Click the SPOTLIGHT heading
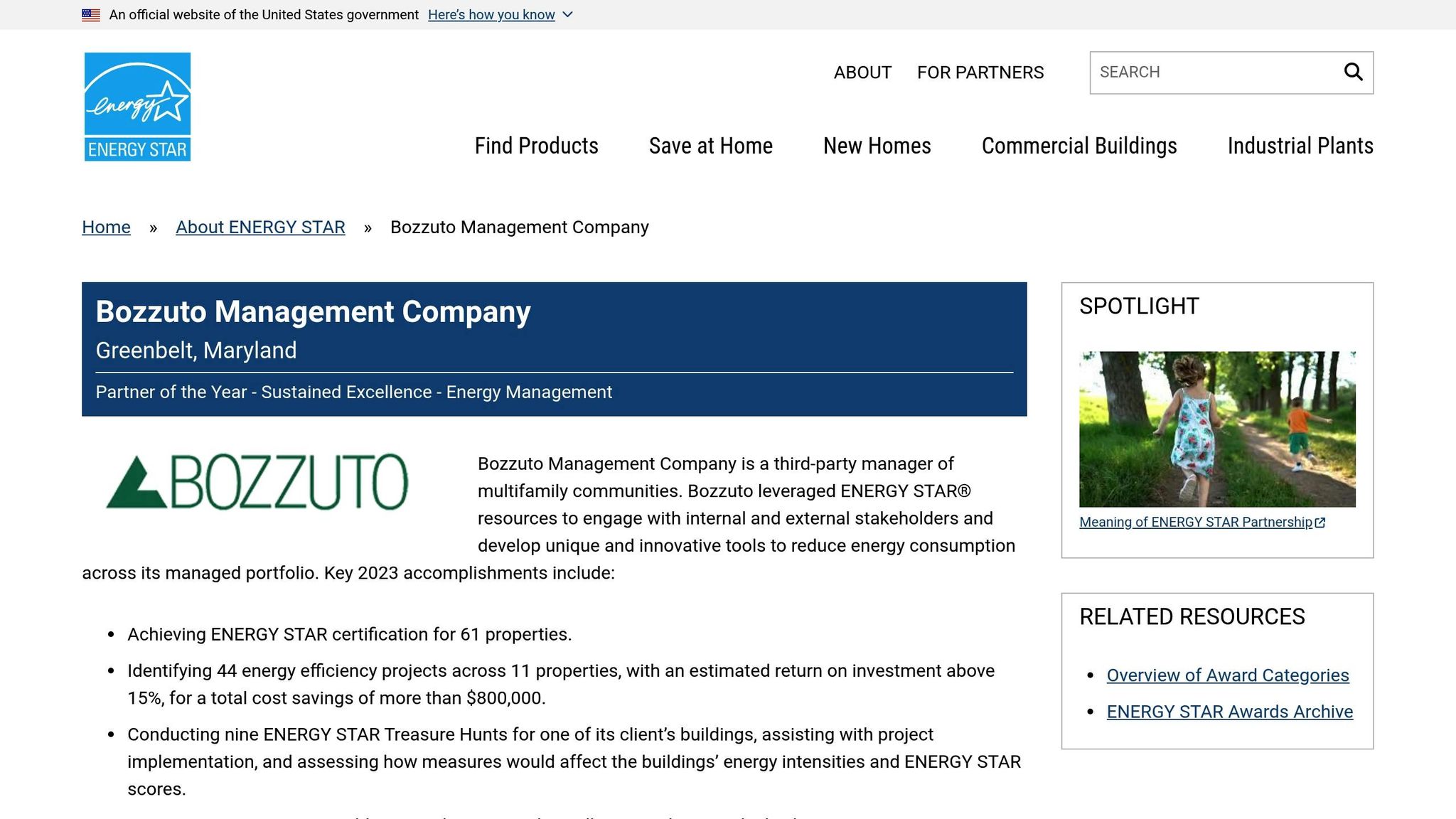The image size is (1456, 819). coord(1139,306)
